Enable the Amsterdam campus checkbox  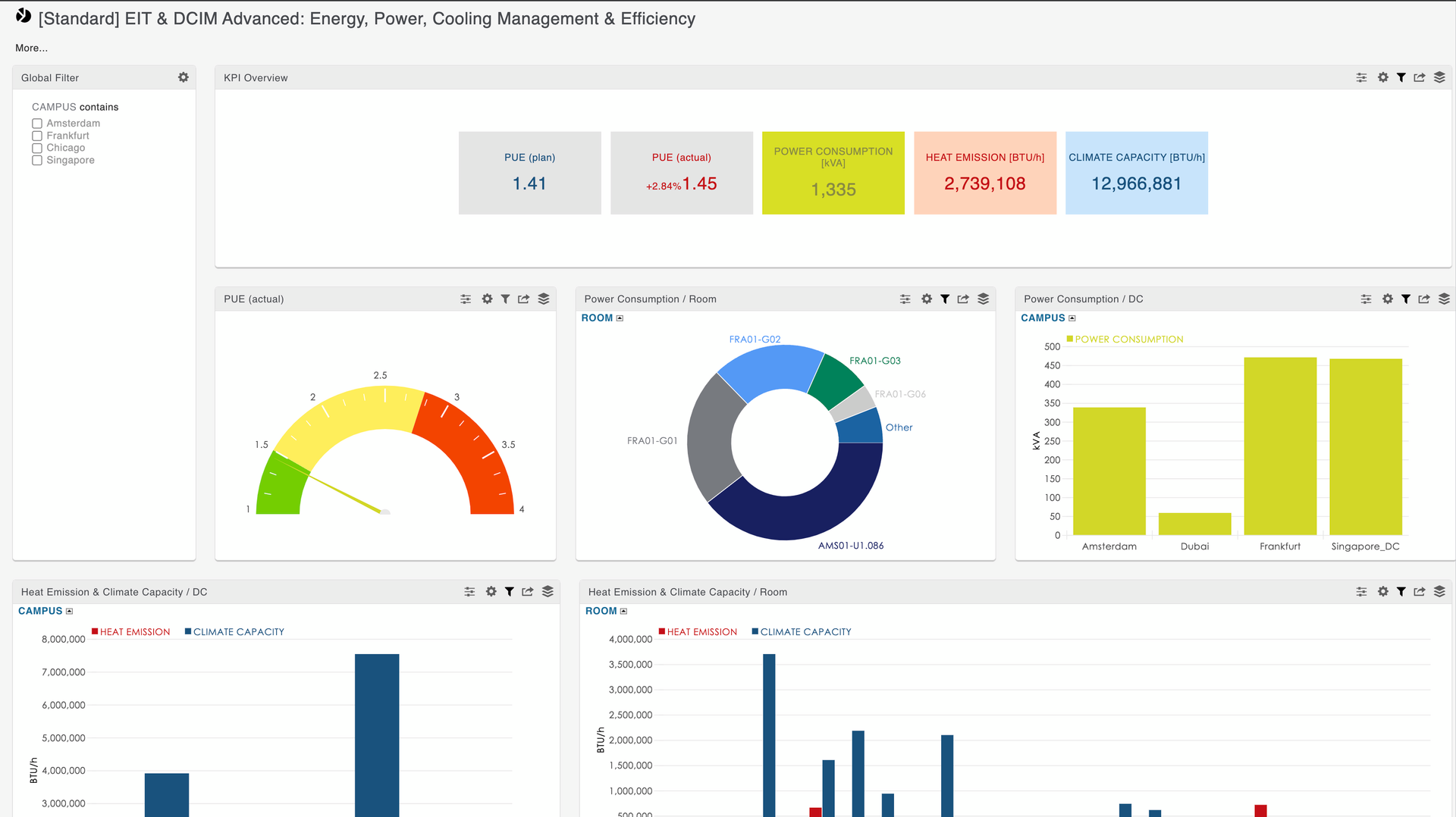37,124
